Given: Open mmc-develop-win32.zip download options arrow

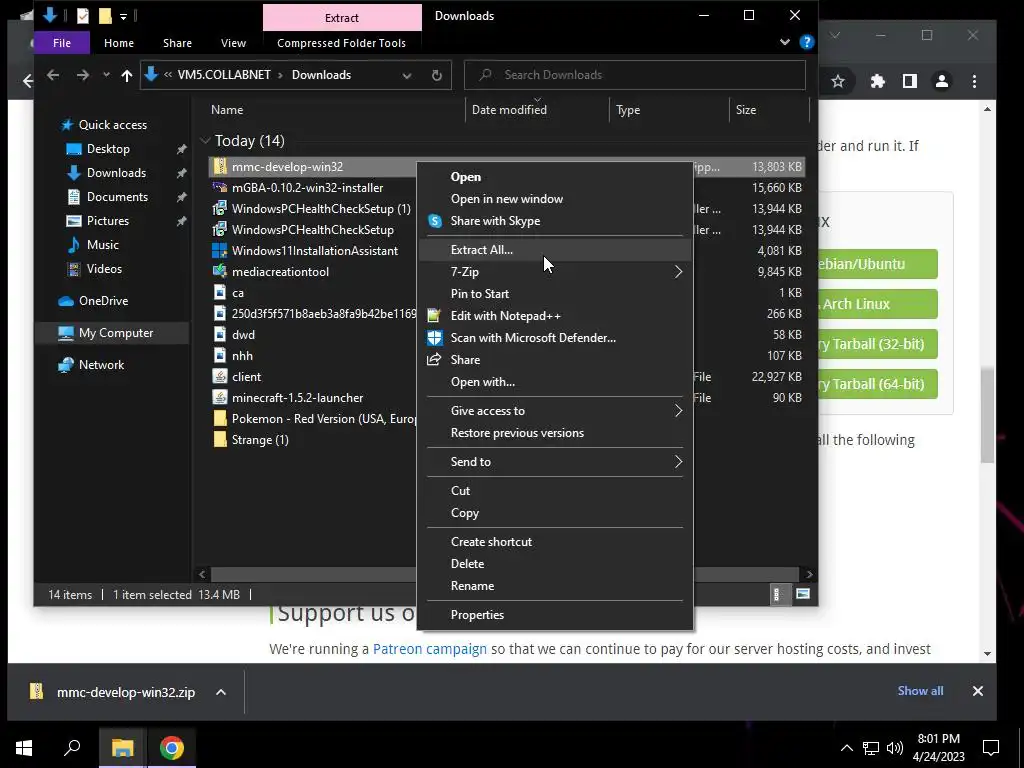Looking at the screenshot, I should pos(221,692).
